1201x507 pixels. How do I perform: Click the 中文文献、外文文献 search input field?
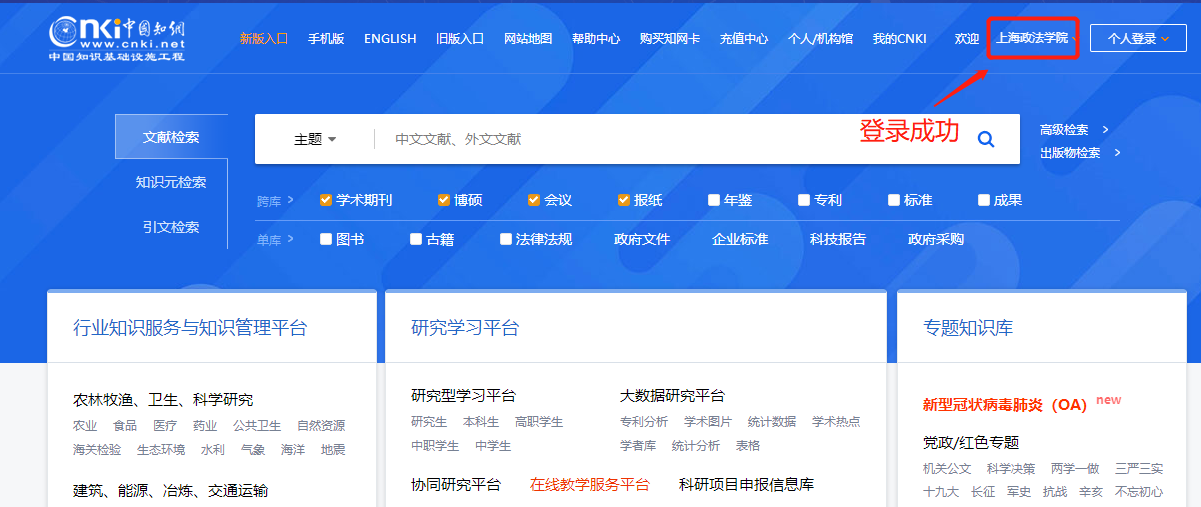600,139
